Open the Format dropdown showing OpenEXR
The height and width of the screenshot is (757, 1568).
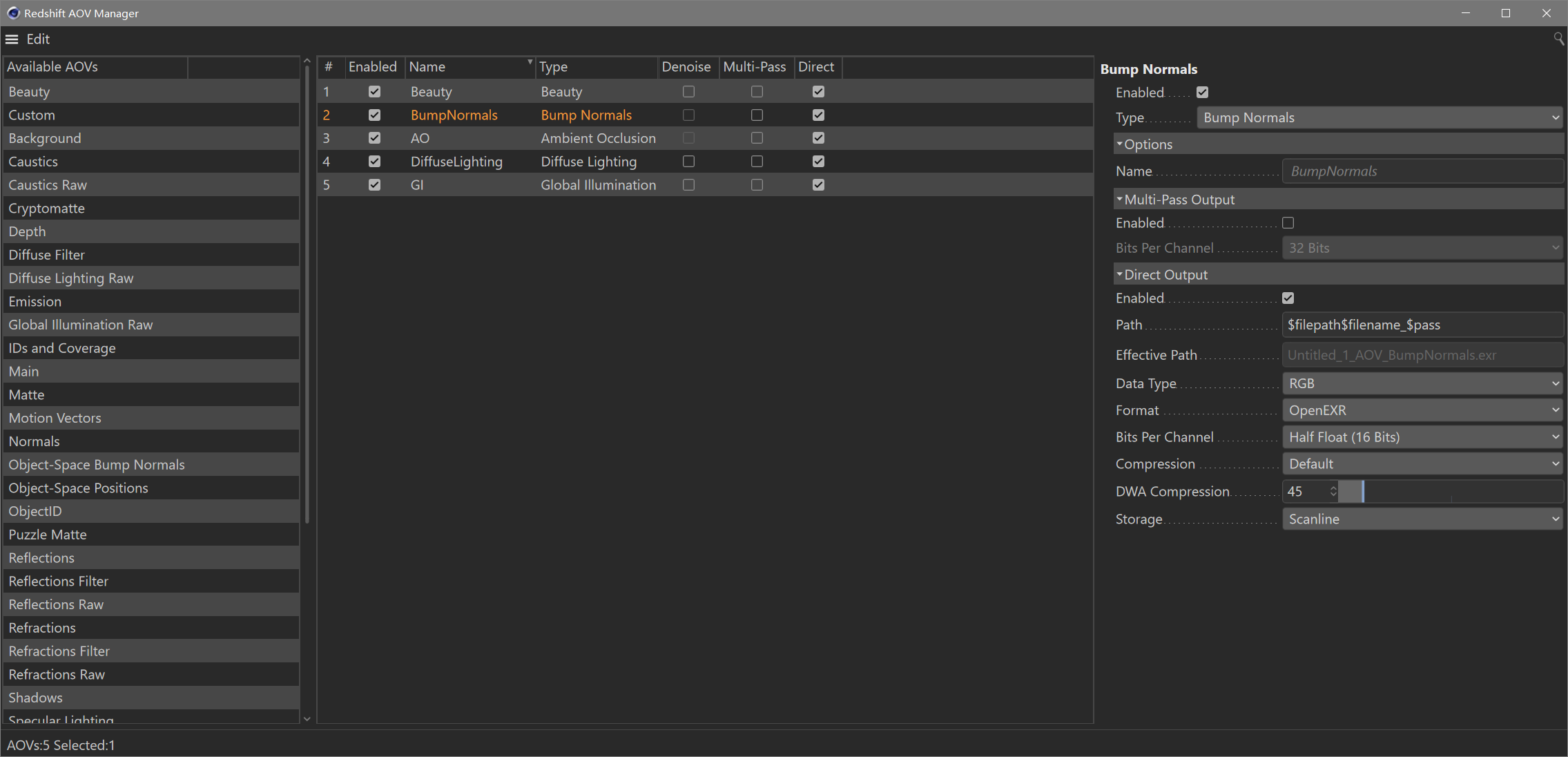pos(1422,410)
